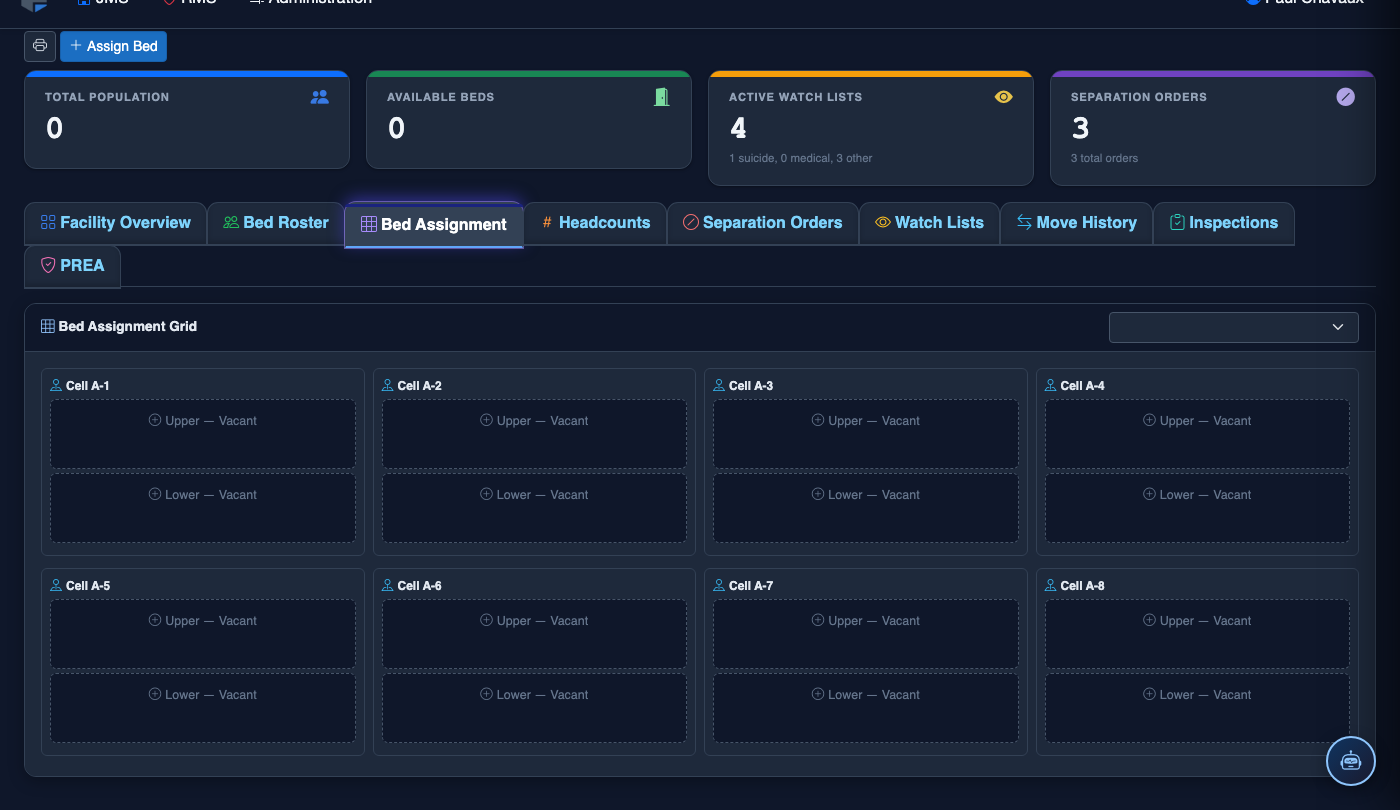Choose Upper vacant bed in Cell A-4
This screenshot has width=1400, height=810.
point(1197,434)
